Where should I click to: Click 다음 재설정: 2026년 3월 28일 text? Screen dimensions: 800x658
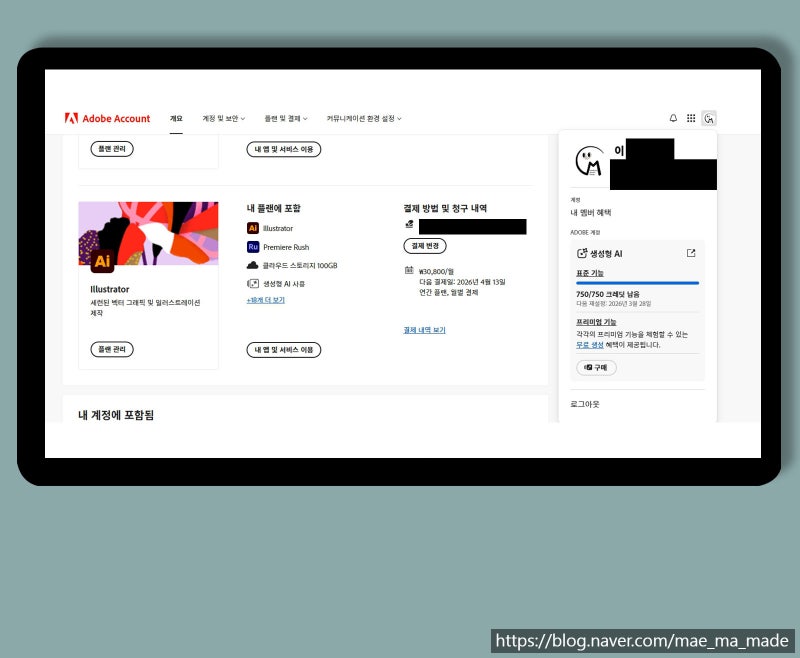614,303
